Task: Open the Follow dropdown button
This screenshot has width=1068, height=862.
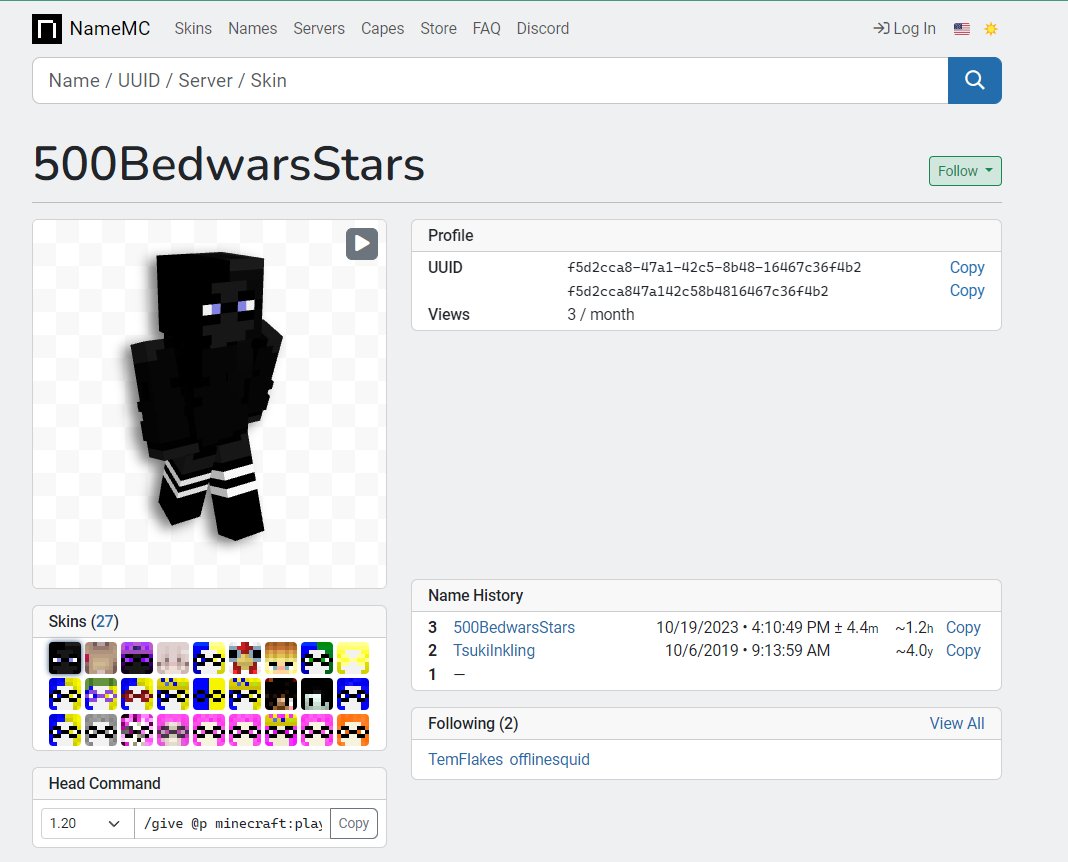Action: [965, 171]
